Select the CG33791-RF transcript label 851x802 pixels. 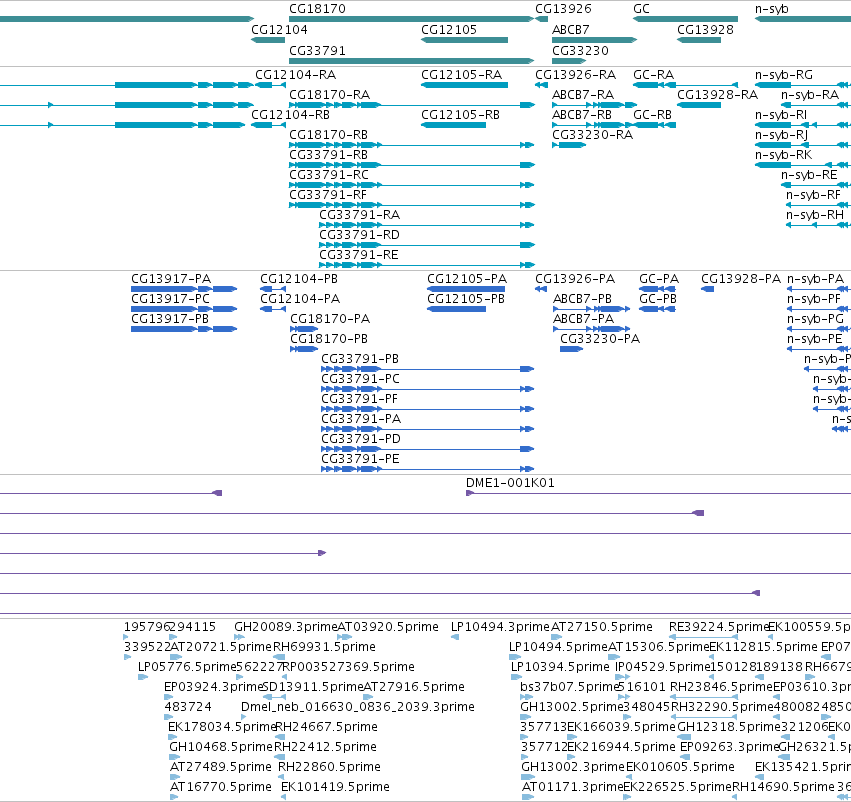point(328,195)
